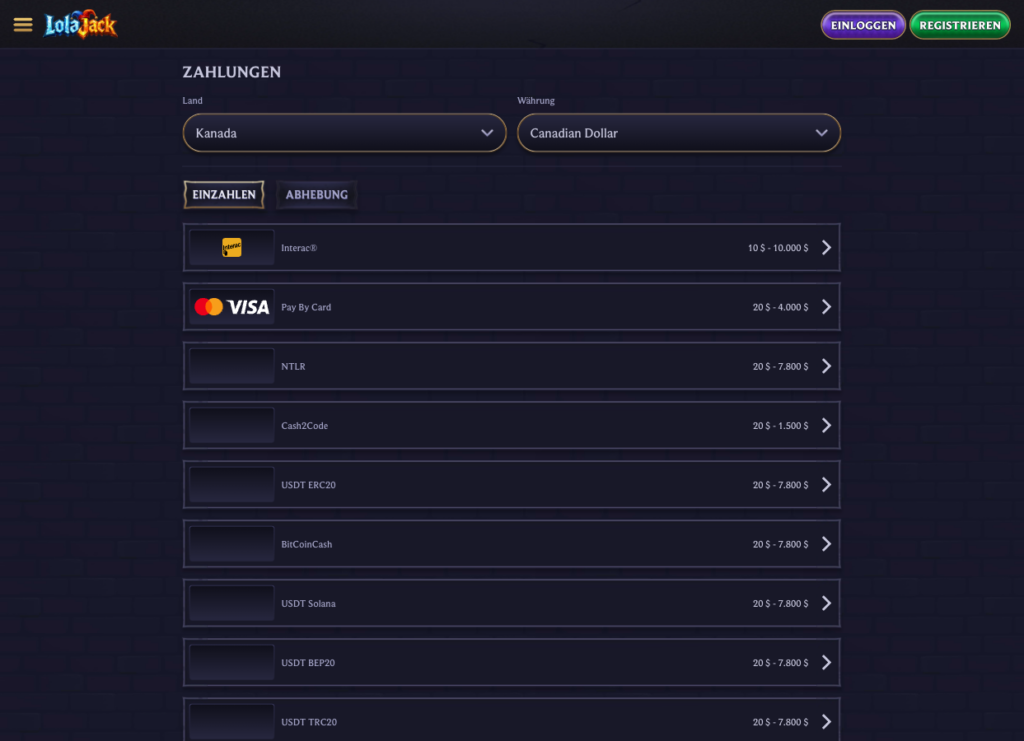
Task: Click the Interac payment logo
Action: [232, 248]
